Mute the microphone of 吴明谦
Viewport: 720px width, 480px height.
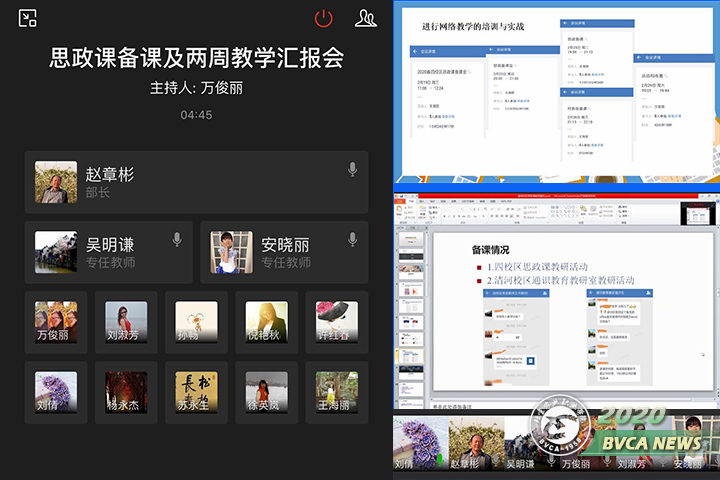(177, 240)
